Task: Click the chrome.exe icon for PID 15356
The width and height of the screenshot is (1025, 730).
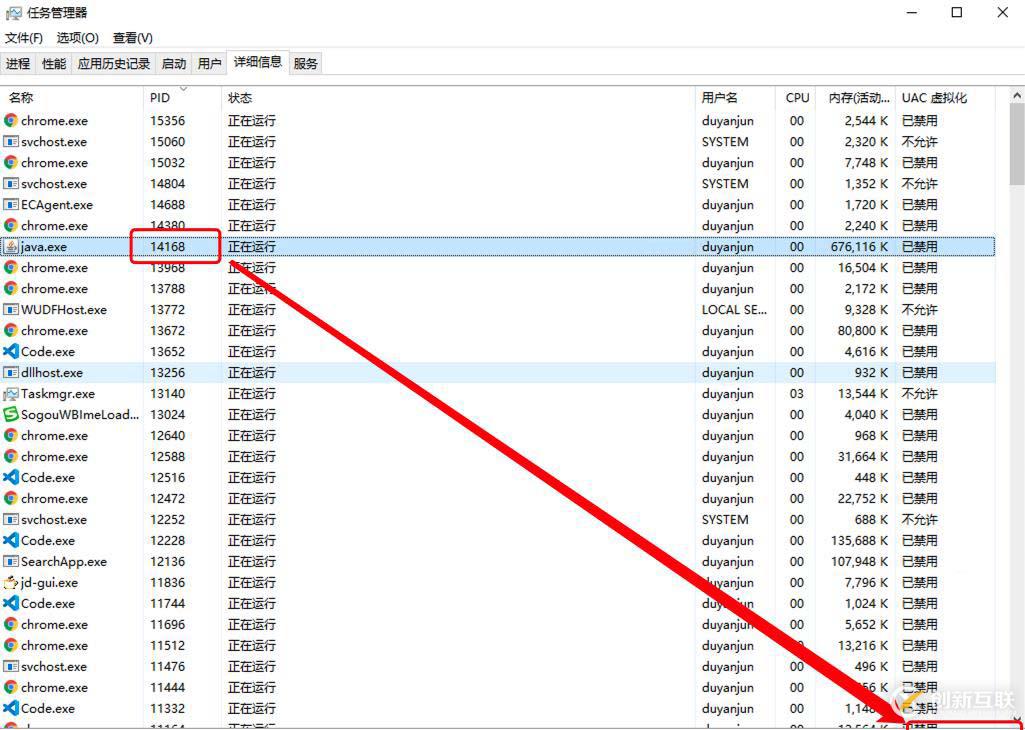Action: pyautogui.click(x=10, y=120)
